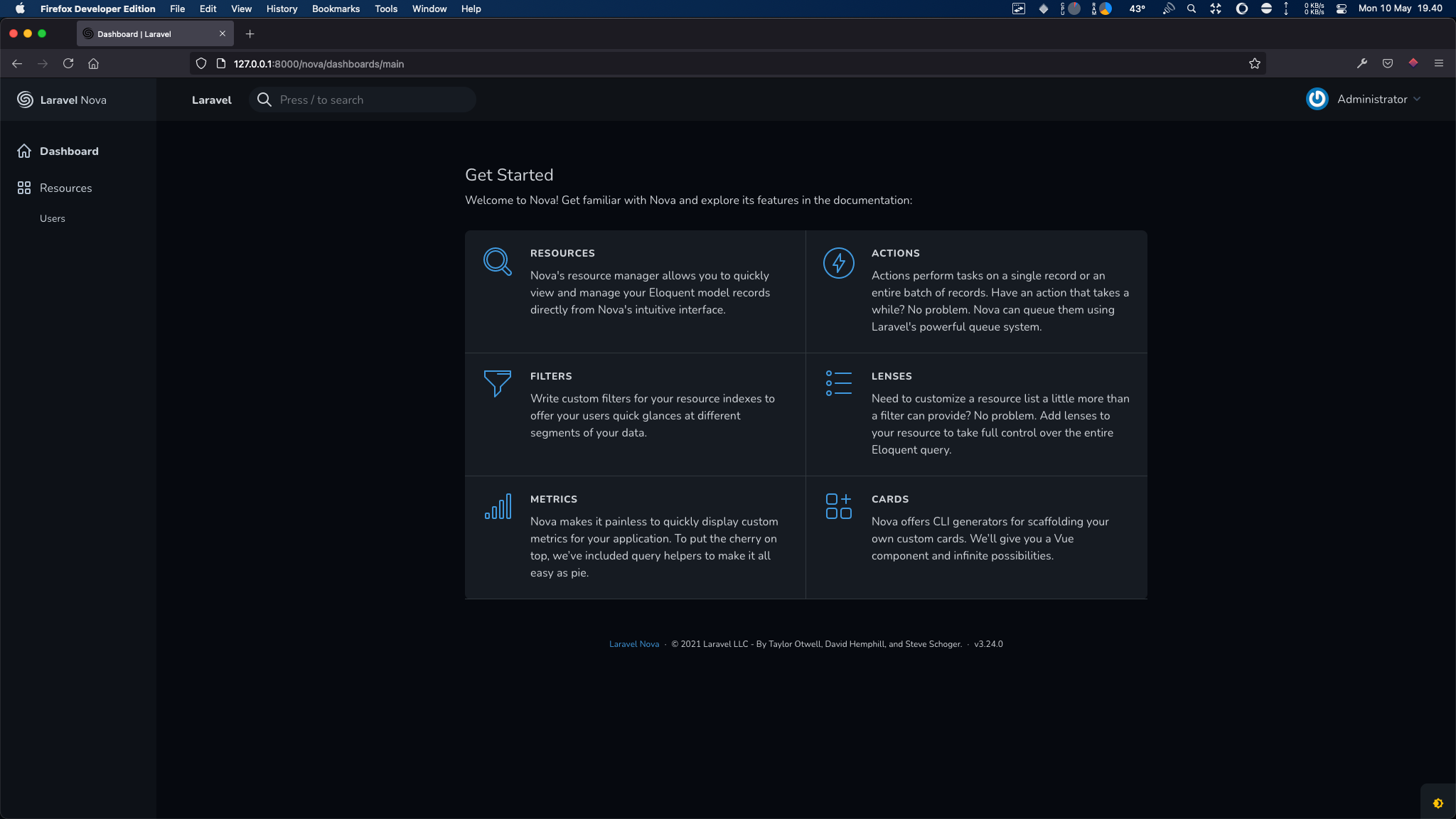The image size is (1456, 819).
Task: Select the Dashboard | Laravel browser tab
Action: [155, 34]
